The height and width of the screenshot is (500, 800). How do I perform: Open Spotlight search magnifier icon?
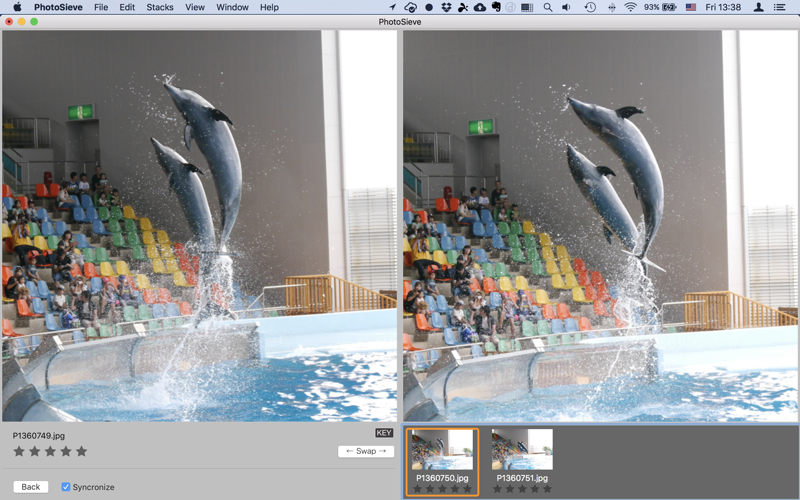coord(547,7)
